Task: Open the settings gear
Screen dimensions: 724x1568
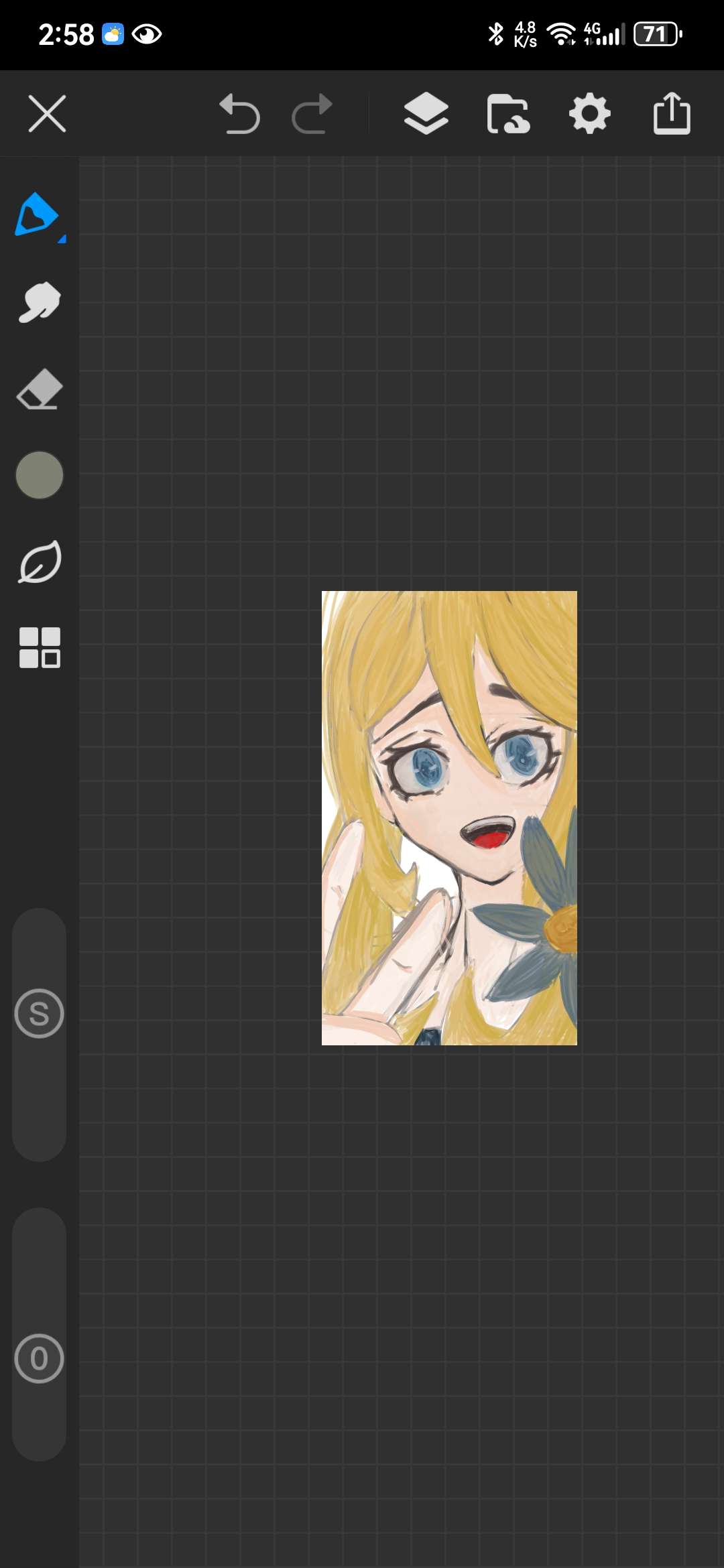Action: (x=590, y=114)
